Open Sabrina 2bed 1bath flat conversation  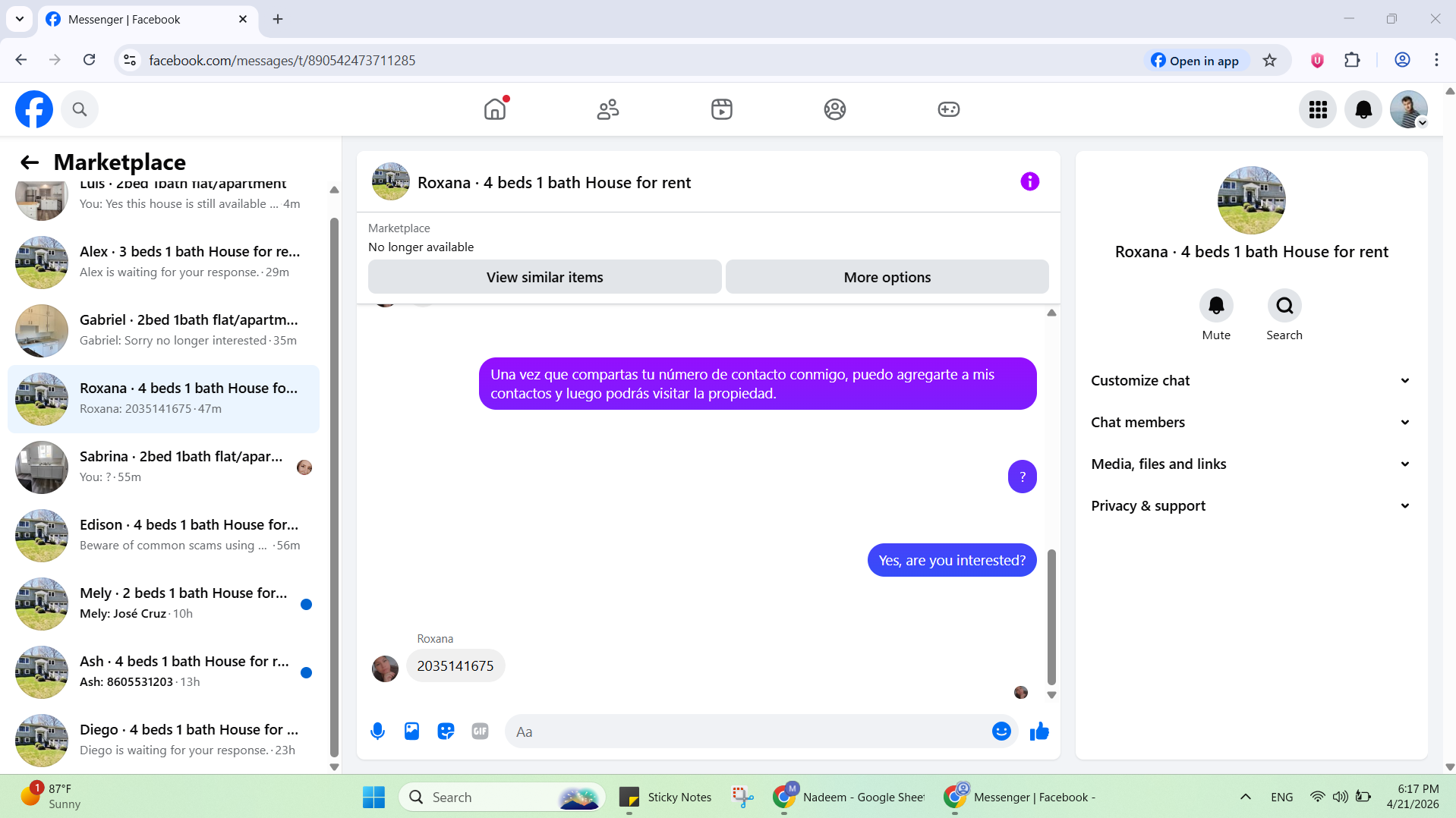[163, 467]
